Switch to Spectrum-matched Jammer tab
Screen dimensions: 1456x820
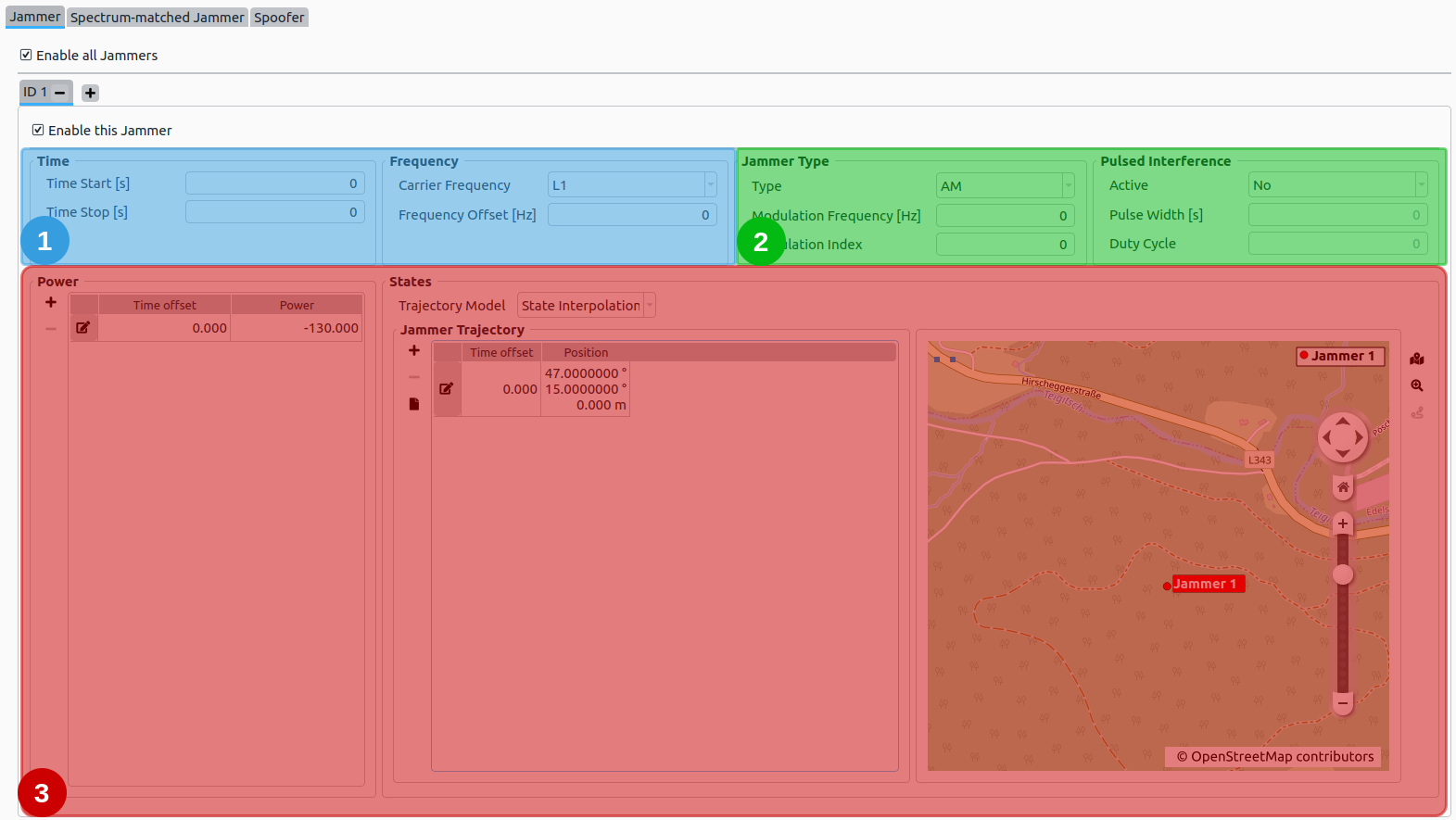[x=158, y=18]
